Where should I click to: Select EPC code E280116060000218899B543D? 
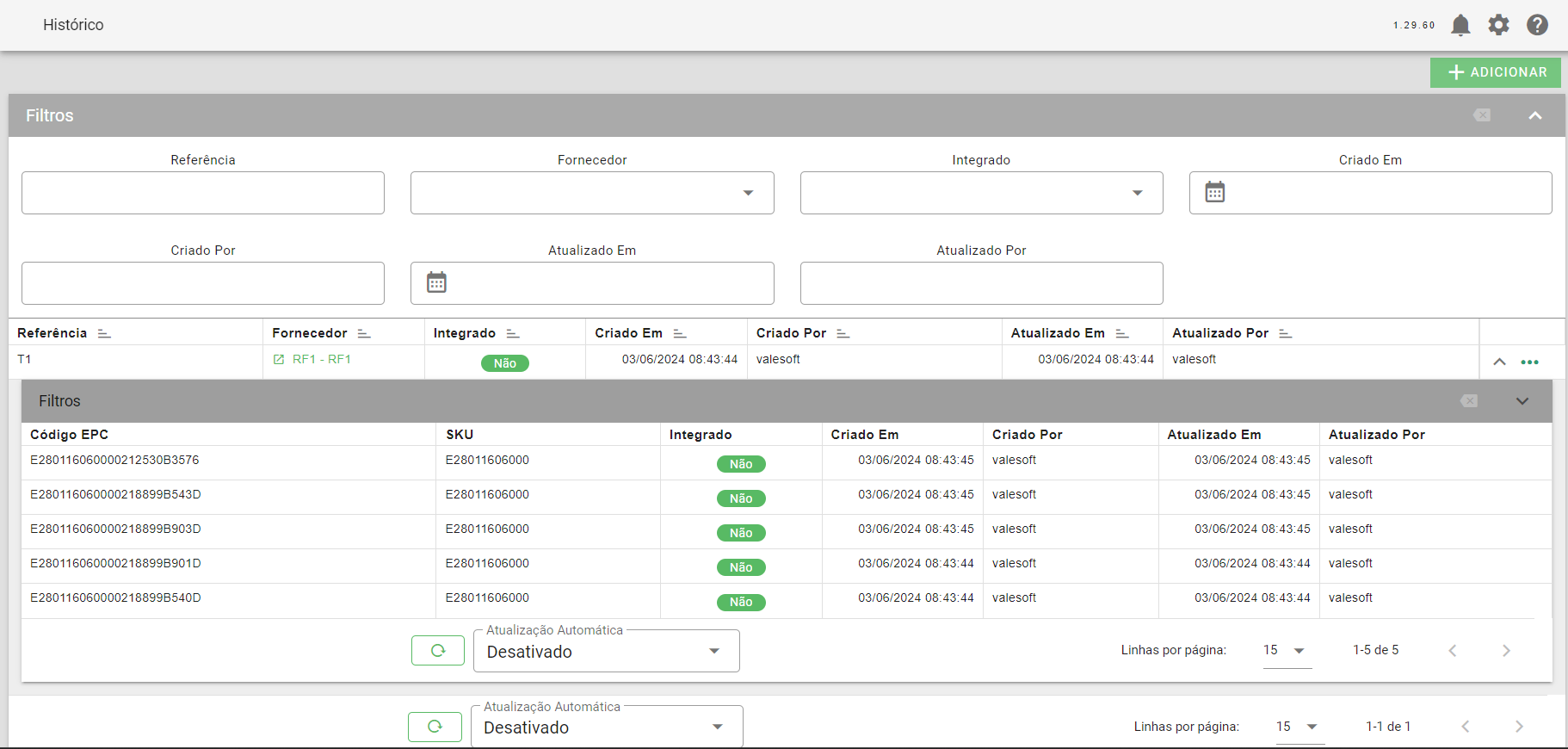(115, 494)
